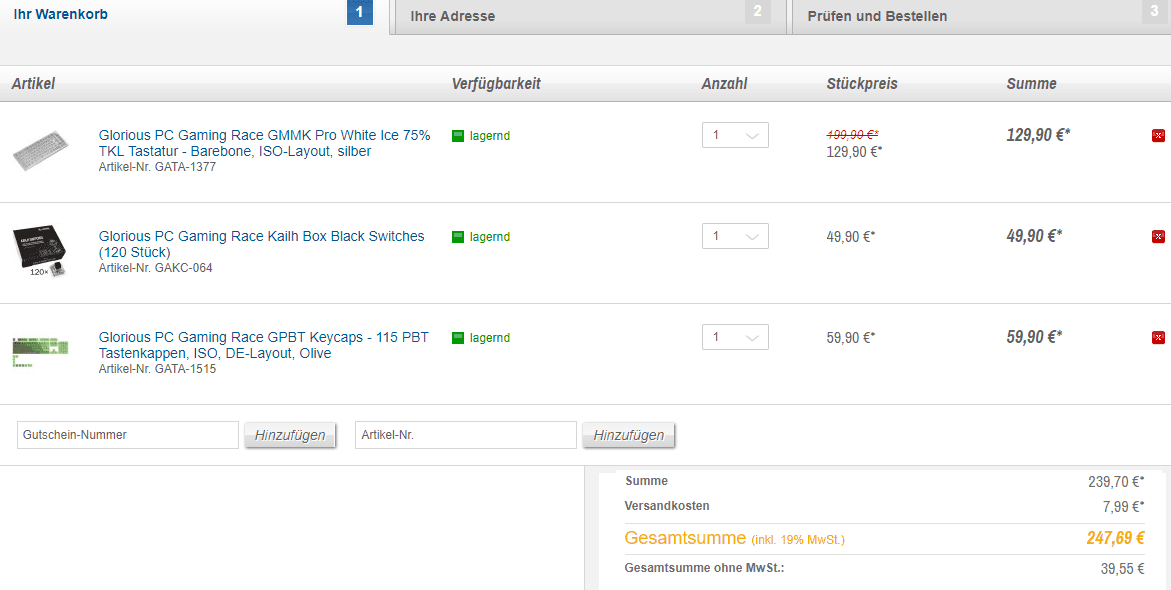Screen dimensions: 1171x590
Task: Click Versandkosten value 7,99 €
Action: tap(1122, 507)
